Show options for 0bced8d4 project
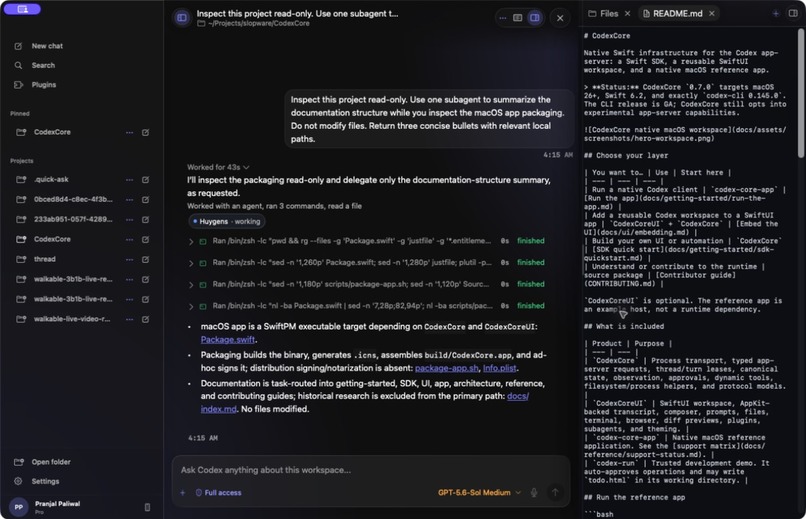Image resolution: width=806 pixels, height=519 pixels. click(129, 199)
